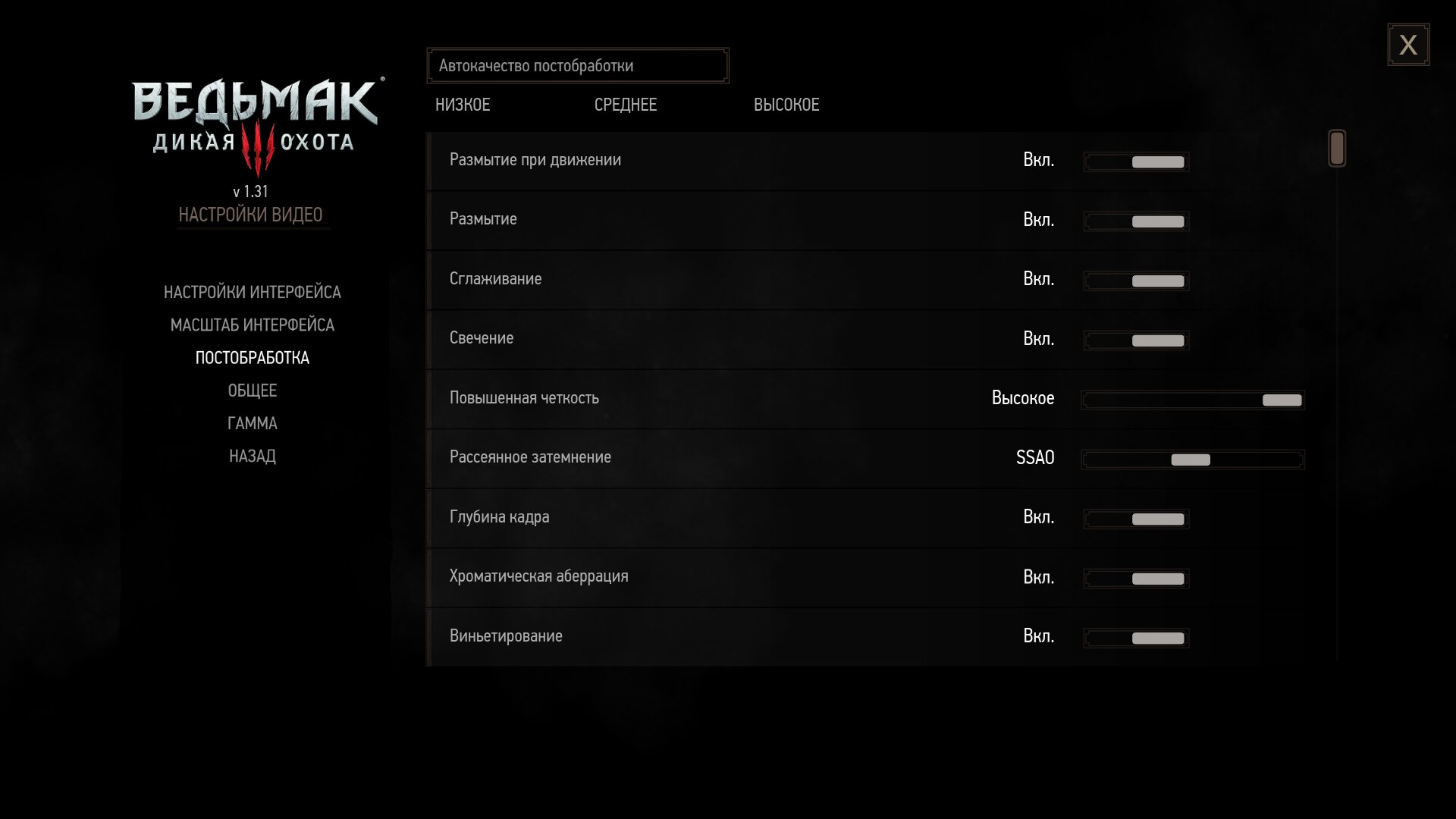Toggle the Свечение switch

1136,340
